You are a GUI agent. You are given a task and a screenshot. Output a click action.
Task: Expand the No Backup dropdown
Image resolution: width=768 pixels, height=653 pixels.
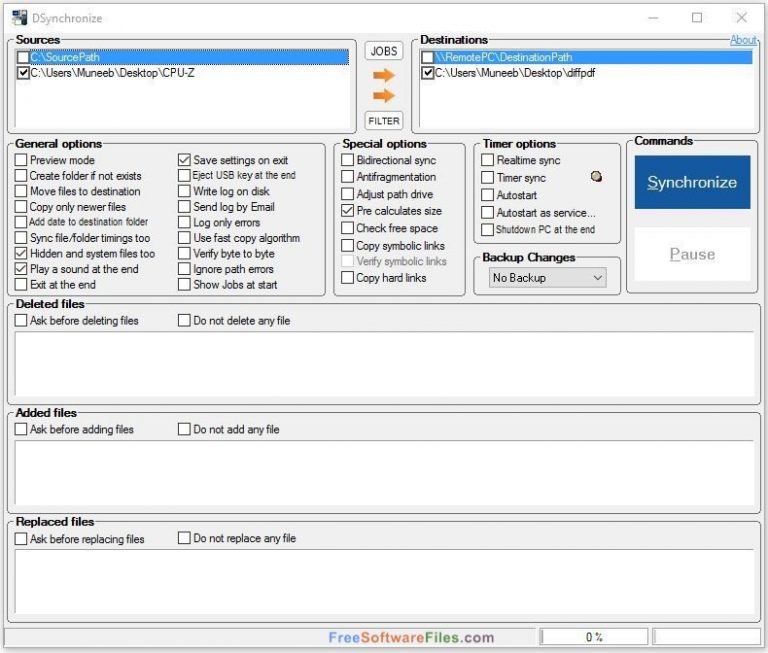click(x=547, y=278)
